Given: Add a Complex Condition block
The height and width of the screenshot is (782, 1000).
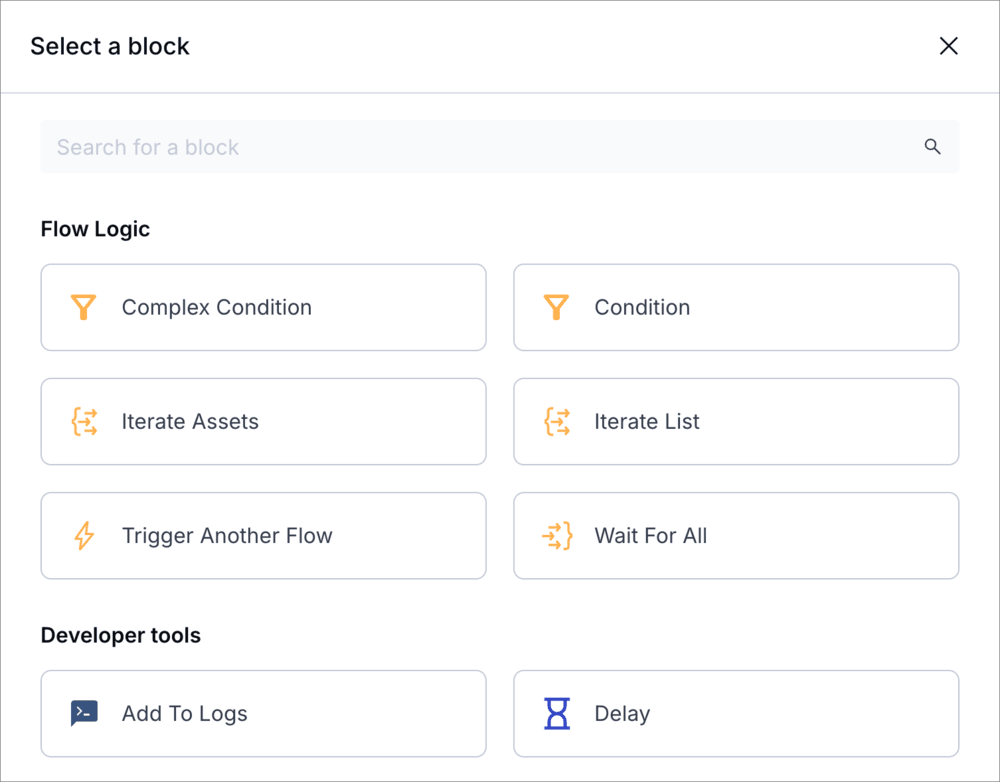Looking at the screenshot, I should pyautogui.click(x=263, y=307).
